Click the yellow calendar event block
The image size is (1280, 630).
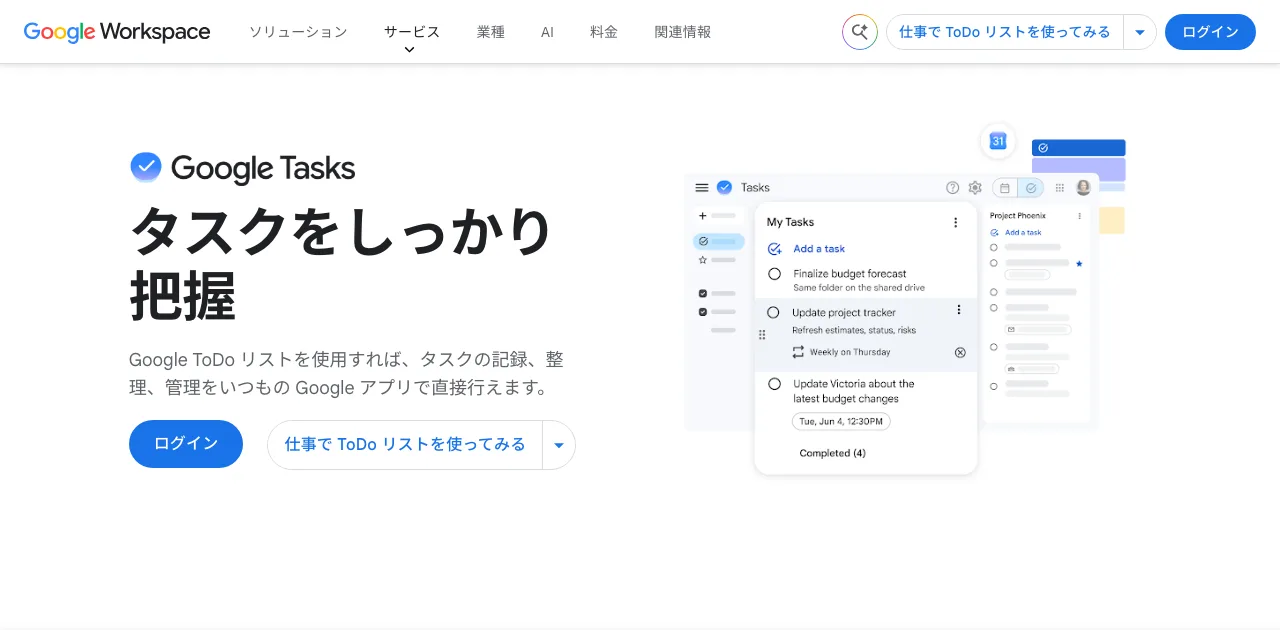1111,220
